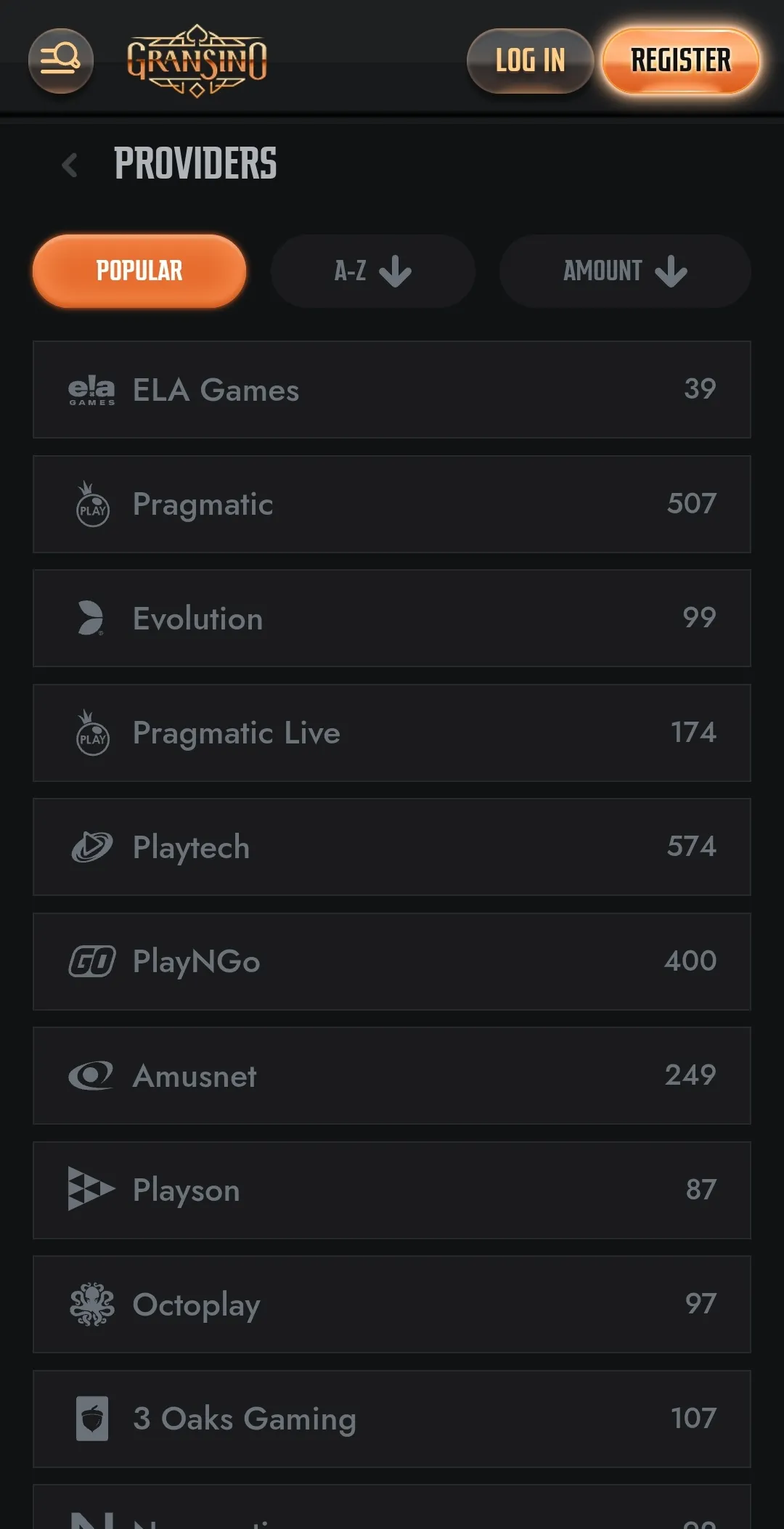Screen dimensions: 784x1529
Task: Click the Playtech provider logo icon
Action: coord(92,847)
